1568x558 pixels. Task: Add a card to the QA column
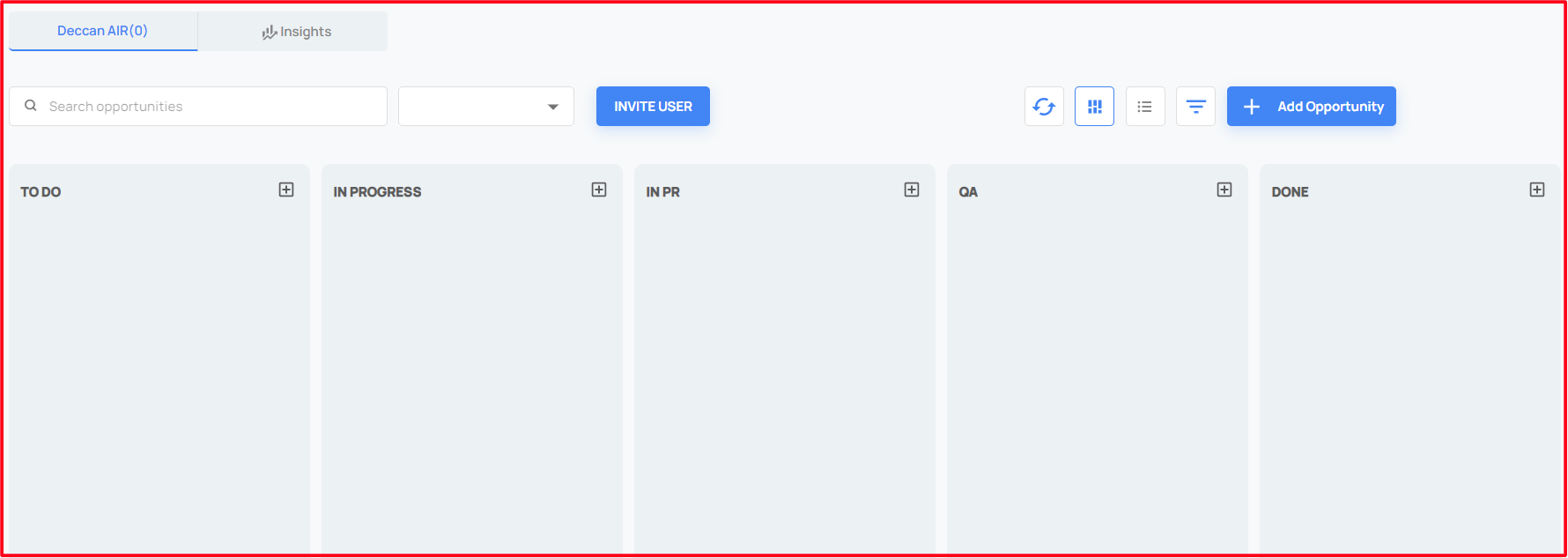pyautogui.click(x=1224, y=190)
